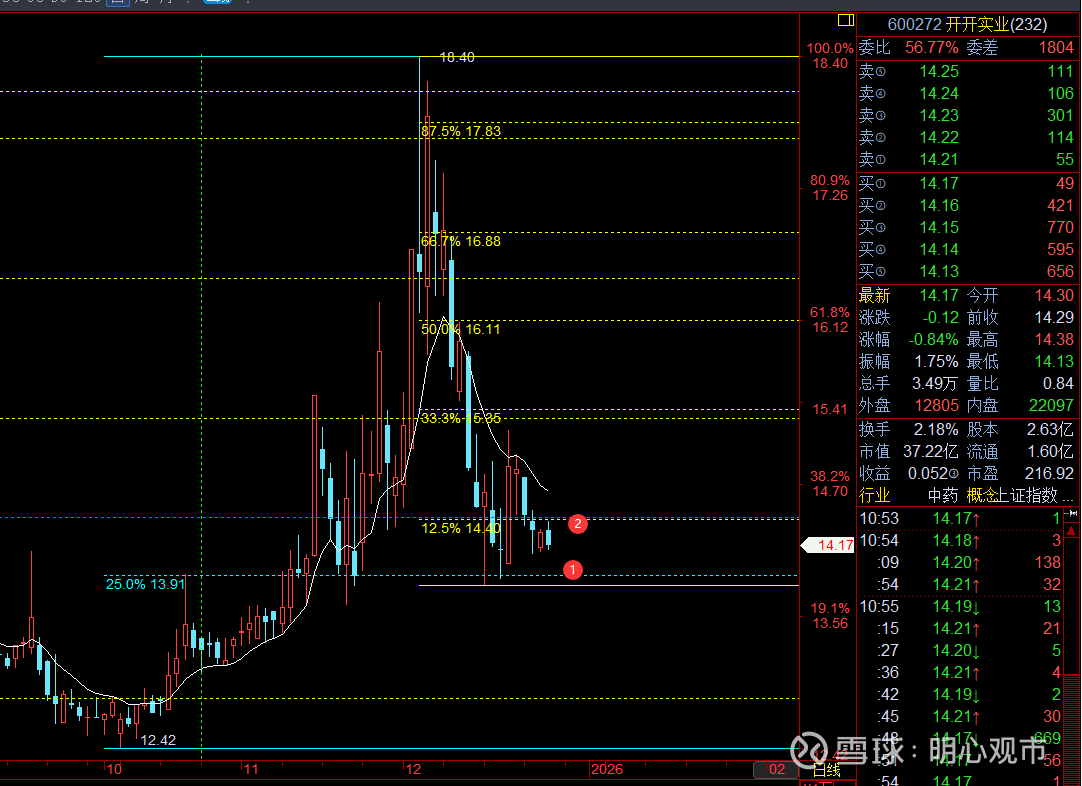Screen dimensions: 1082x786
Task: Click the 61.8% 16.12 axis label
Action: point(829,320)
